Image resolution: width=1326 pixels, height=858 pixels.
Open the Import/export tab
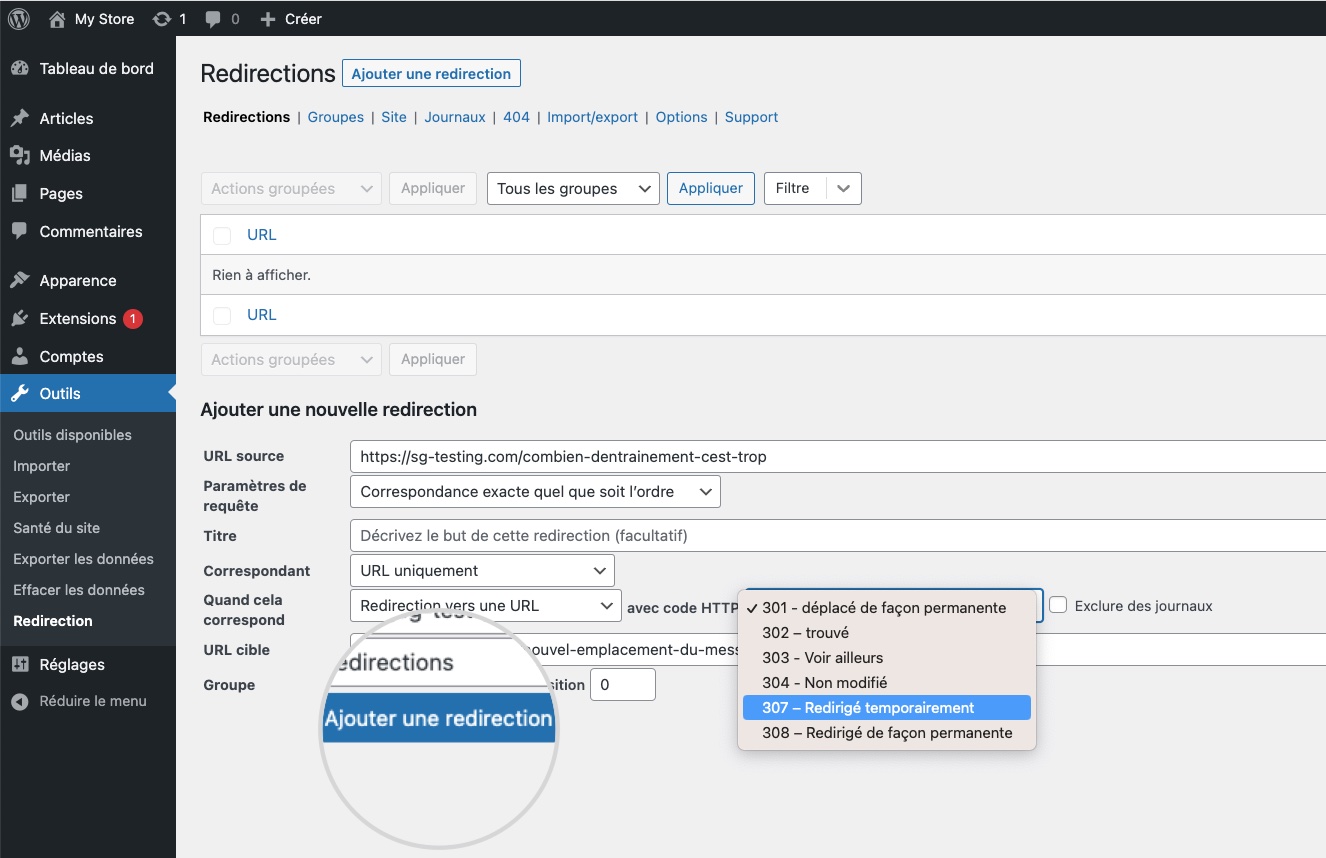pyautogui.click(x=593, y=117)
